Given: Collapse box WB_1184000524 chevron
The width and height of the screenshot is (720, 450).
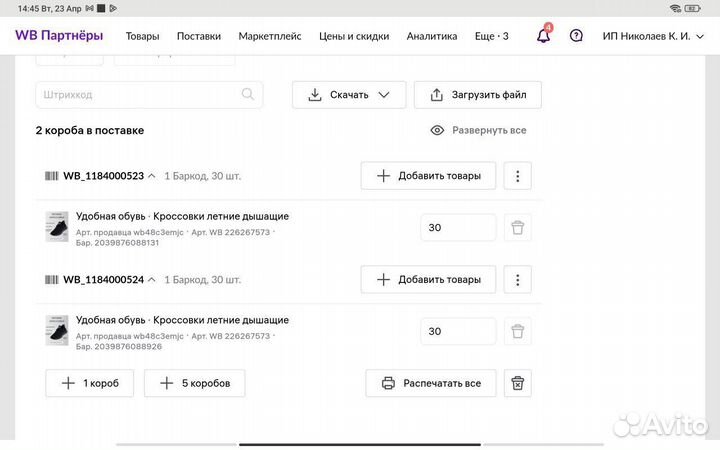Looking at the screenshot, I should pyautogui.click(x=151, y=280).
